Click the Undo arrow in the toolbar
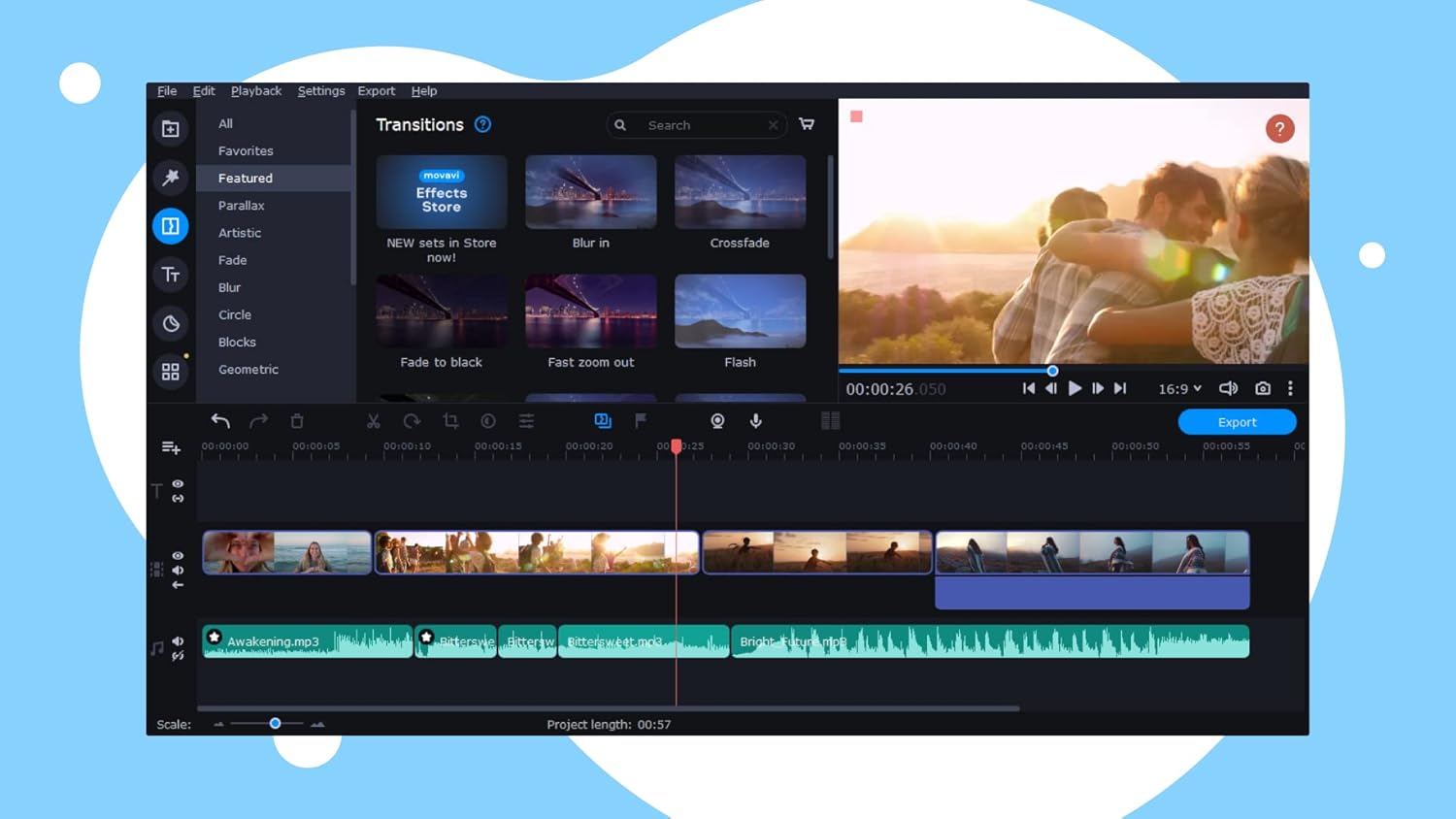The image size is (1456, 819). point(220,420)
